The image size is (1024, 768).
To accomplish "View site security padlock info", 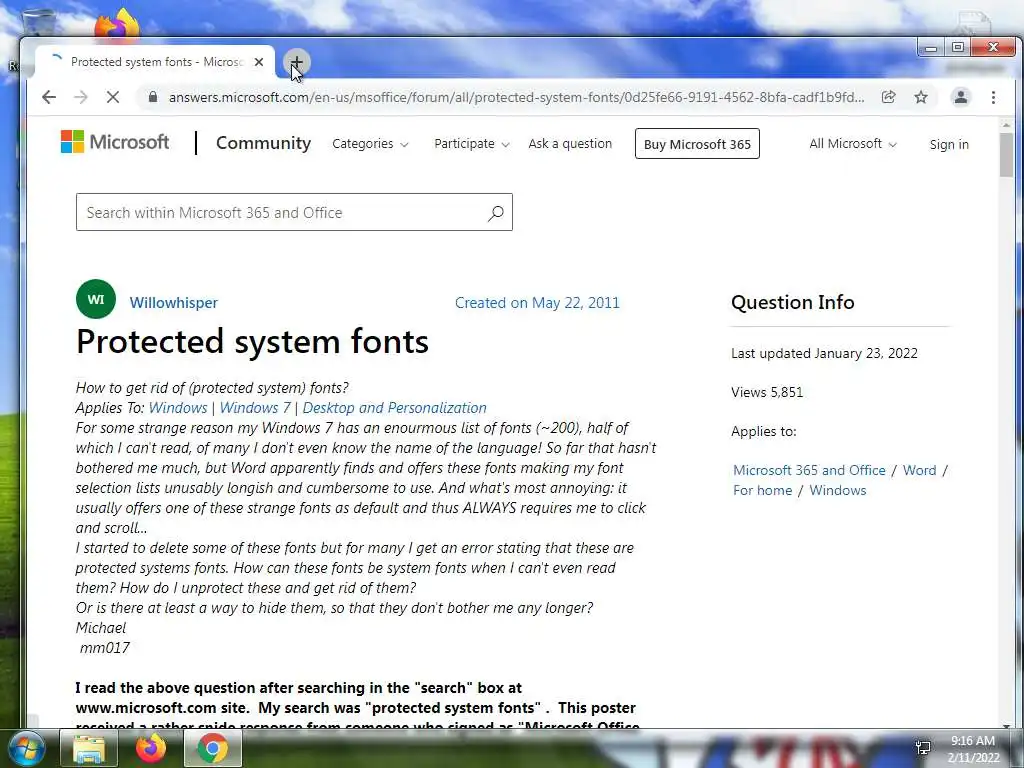I will 153,97.
